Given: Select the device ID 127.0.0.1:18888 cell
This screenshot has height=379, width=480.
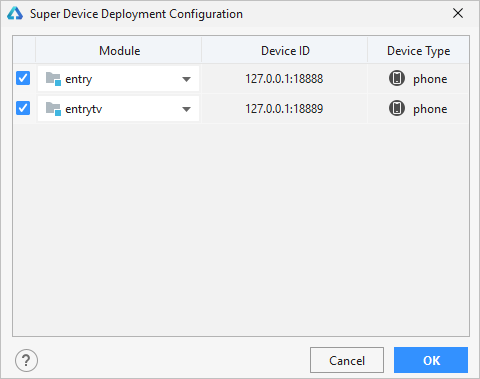Looking at the screenshot, I should click(x=284, y=79).
